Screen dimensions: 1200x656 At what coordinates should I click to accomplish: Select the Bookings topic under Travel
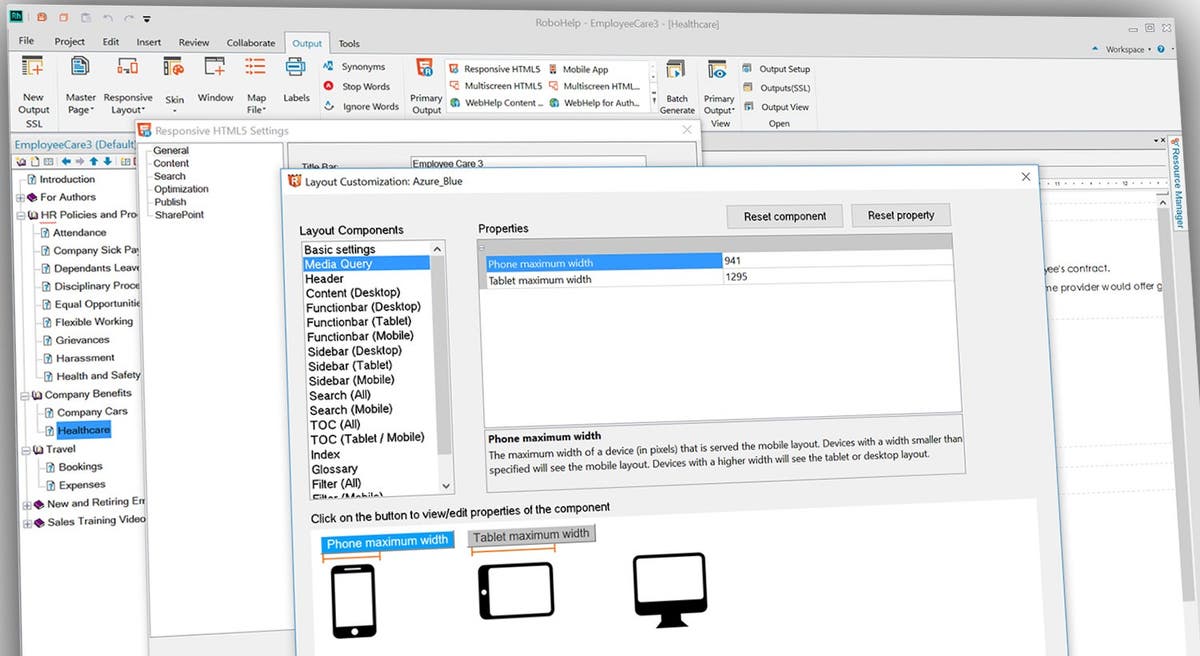[80, 466]
